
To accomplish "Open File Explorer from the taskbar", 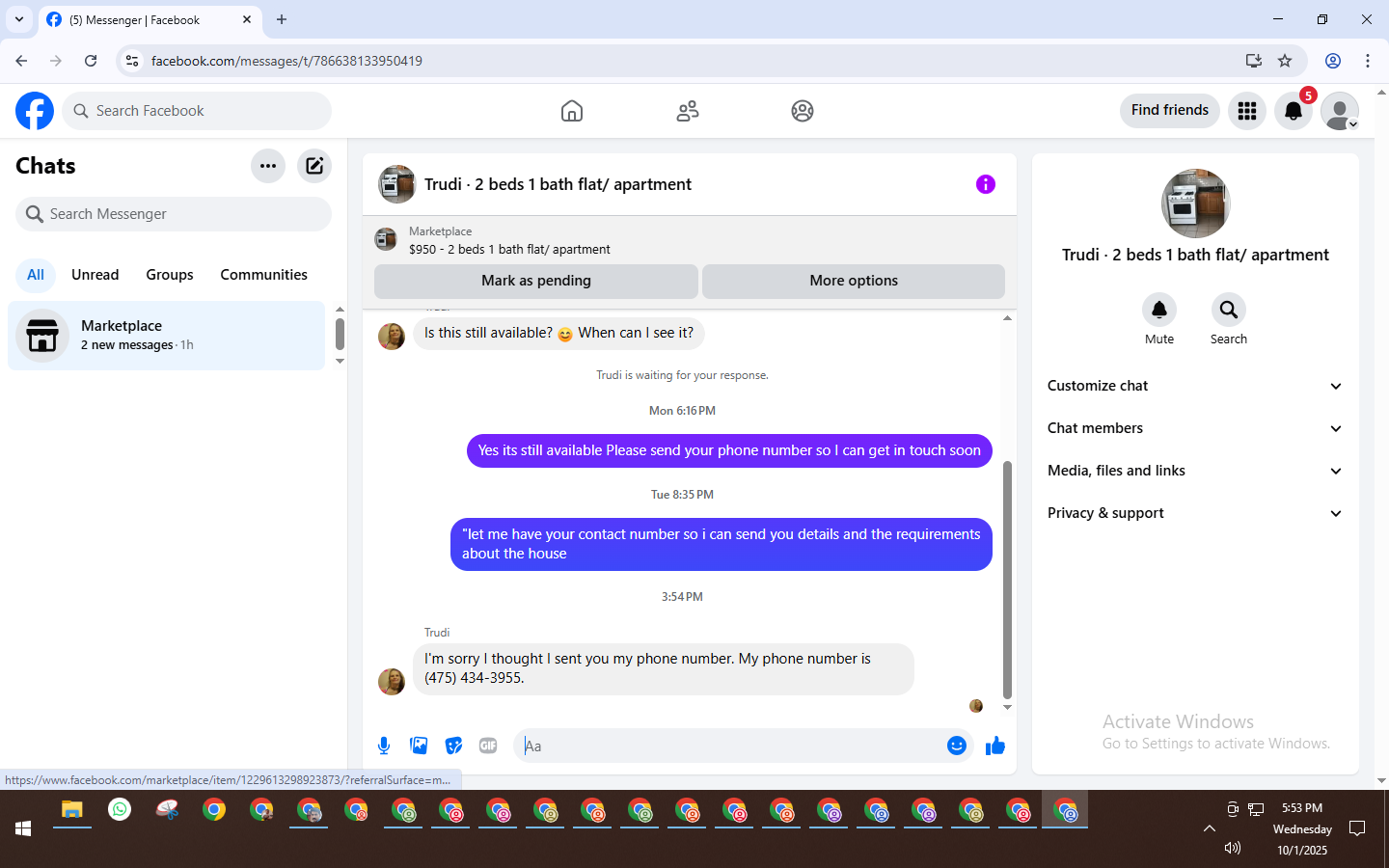I will 72,810.
